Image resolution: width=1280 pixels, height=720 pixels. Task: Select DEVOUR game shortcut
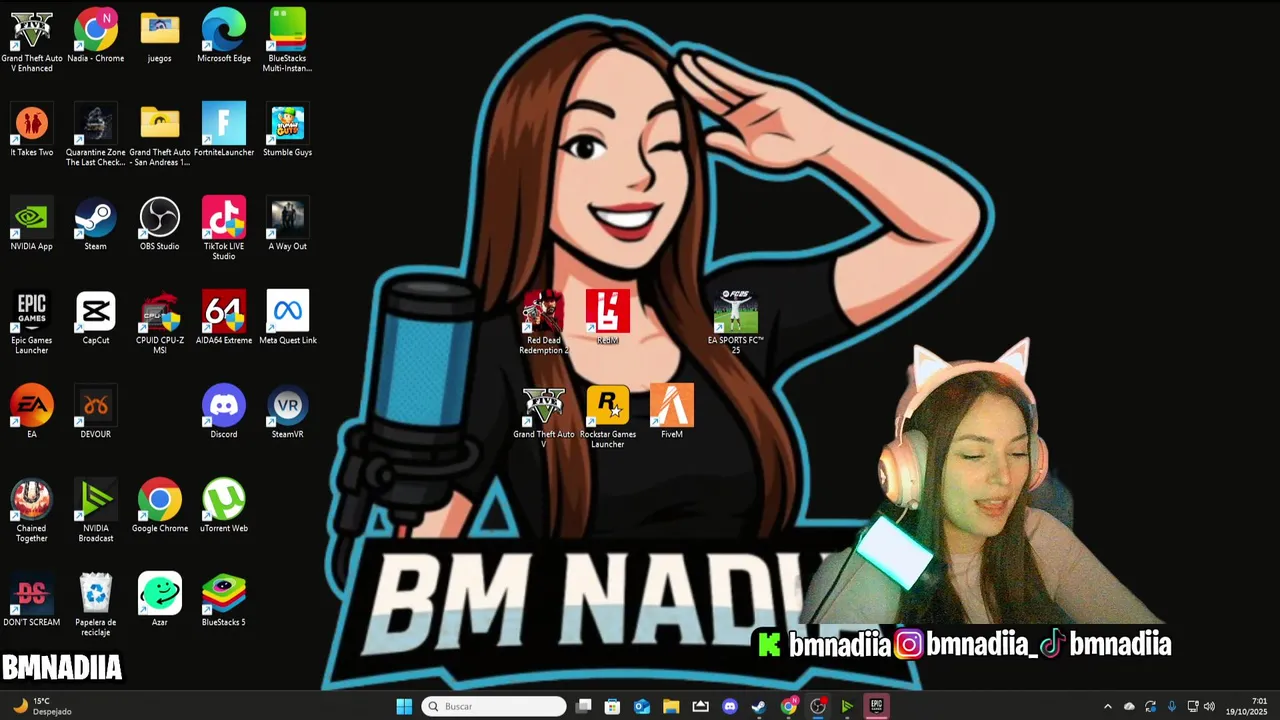(x=96, y=412)
